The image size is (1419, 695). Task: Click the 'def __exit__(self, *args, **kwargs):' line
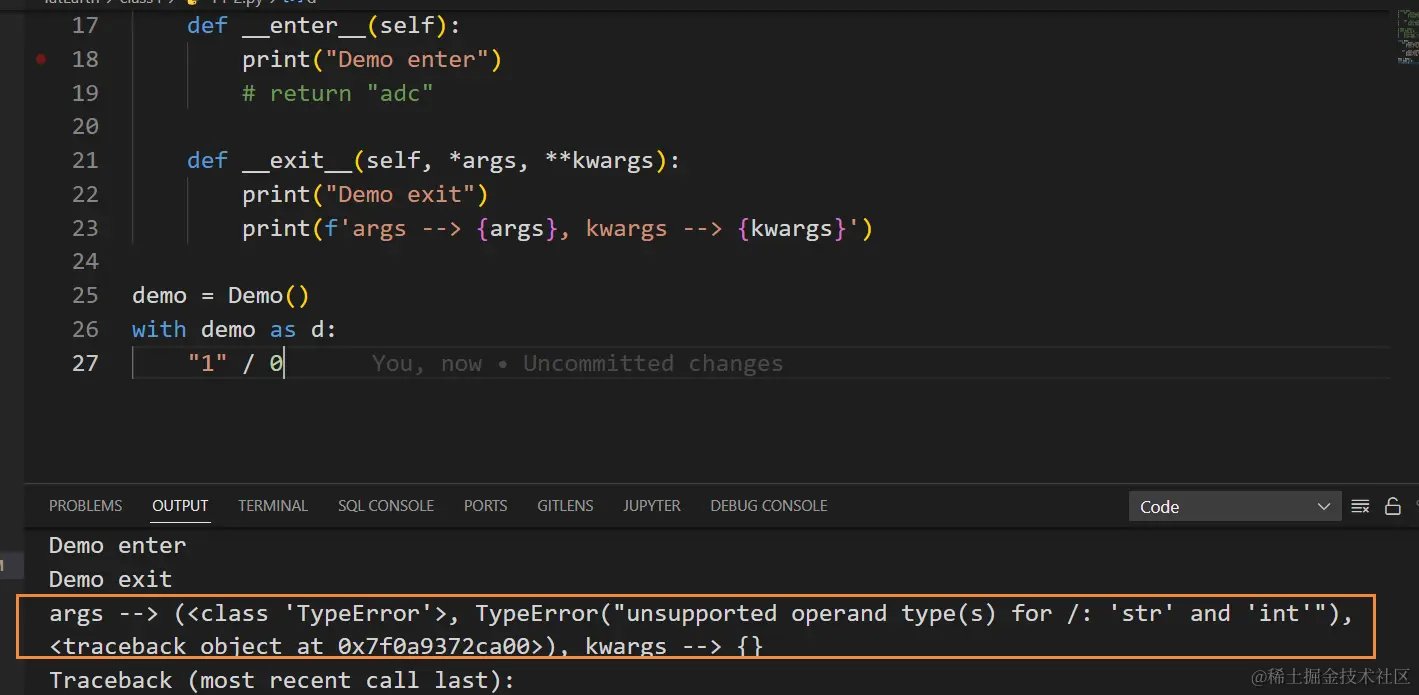click(x=434, y=160)
